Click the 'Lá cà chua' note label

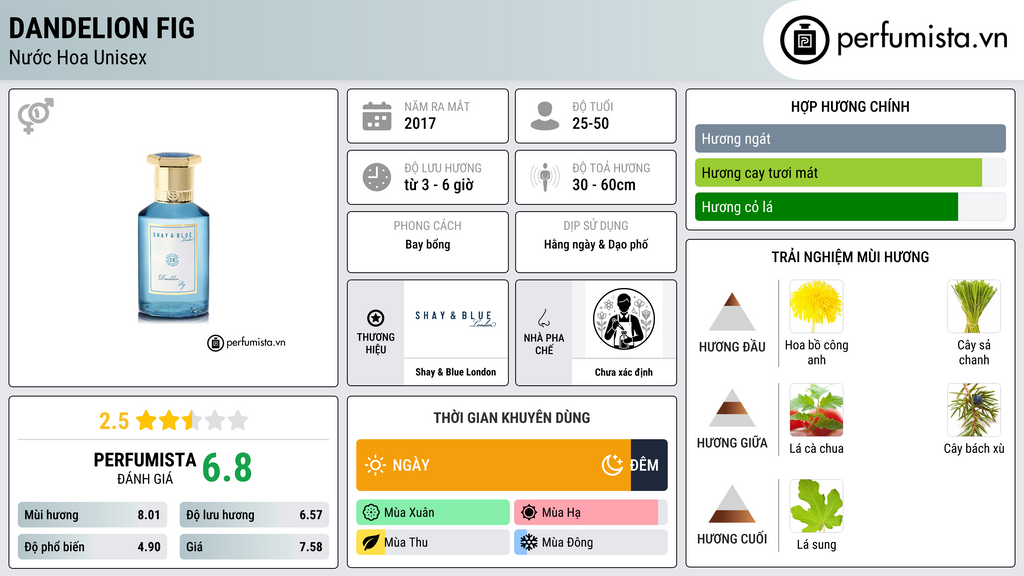[x=816, y=449]
